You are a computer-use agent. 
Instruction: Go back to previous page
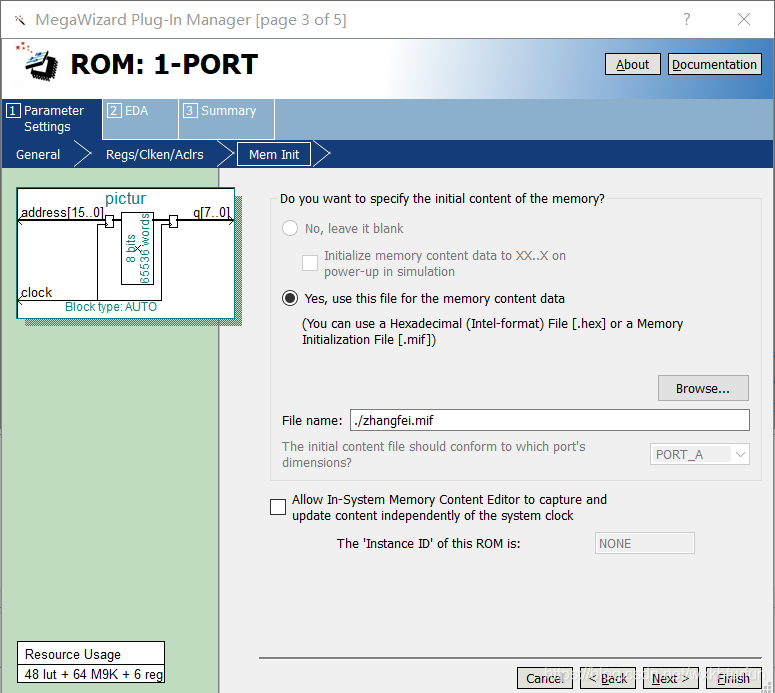click(608, 678)
